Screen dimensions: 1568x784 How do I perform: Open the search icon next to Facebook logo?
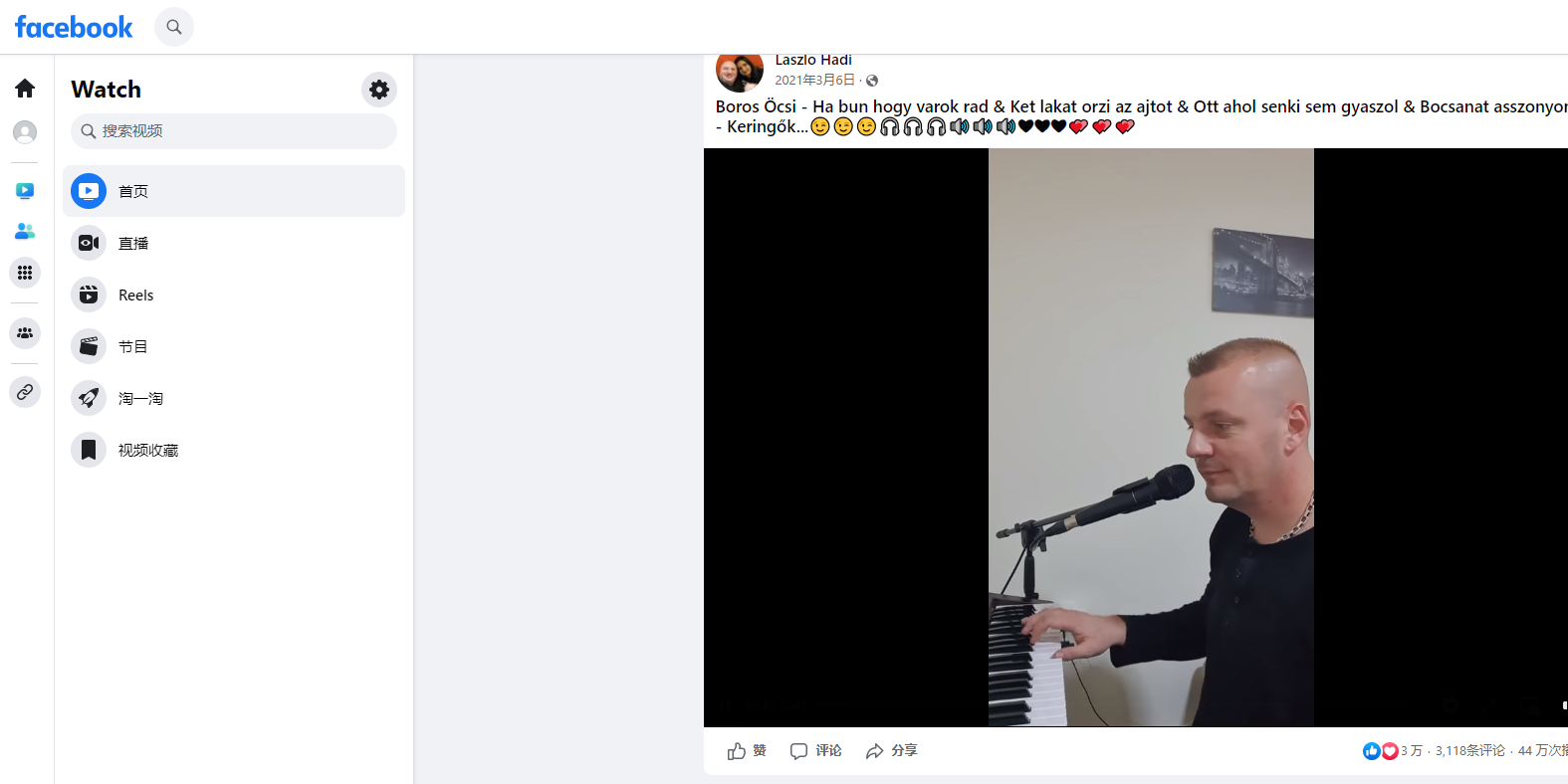[174, 27]
